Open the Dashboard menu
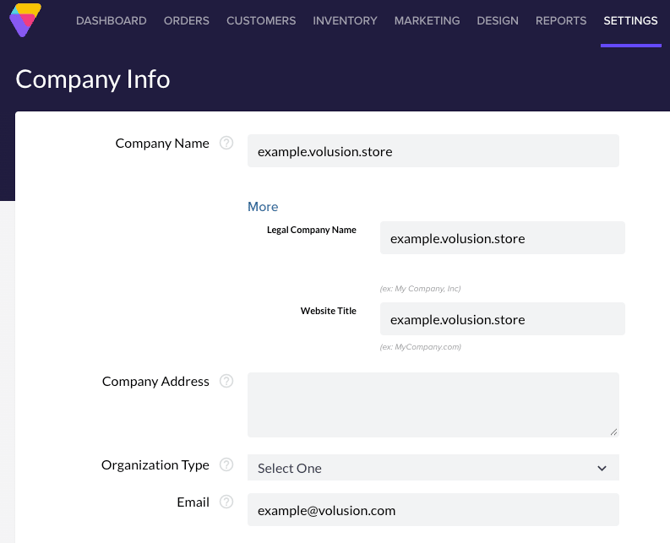The height and width of the screenshot is (543, 670). coord(111,21)
